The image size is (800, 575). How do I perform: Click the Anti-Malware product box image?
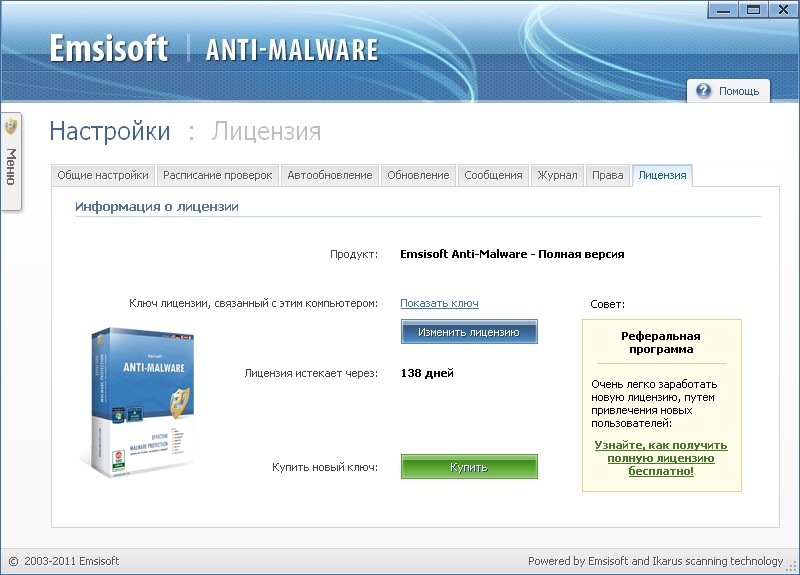pyautogui.click(x=140, y=401)
